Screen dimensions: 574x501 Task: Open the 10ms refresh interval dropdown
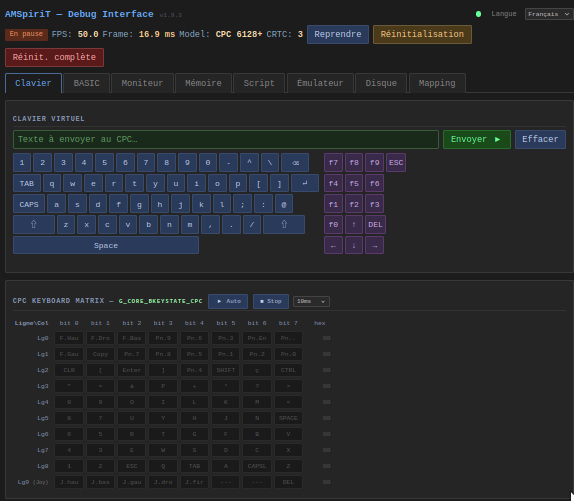pos(311,301)
